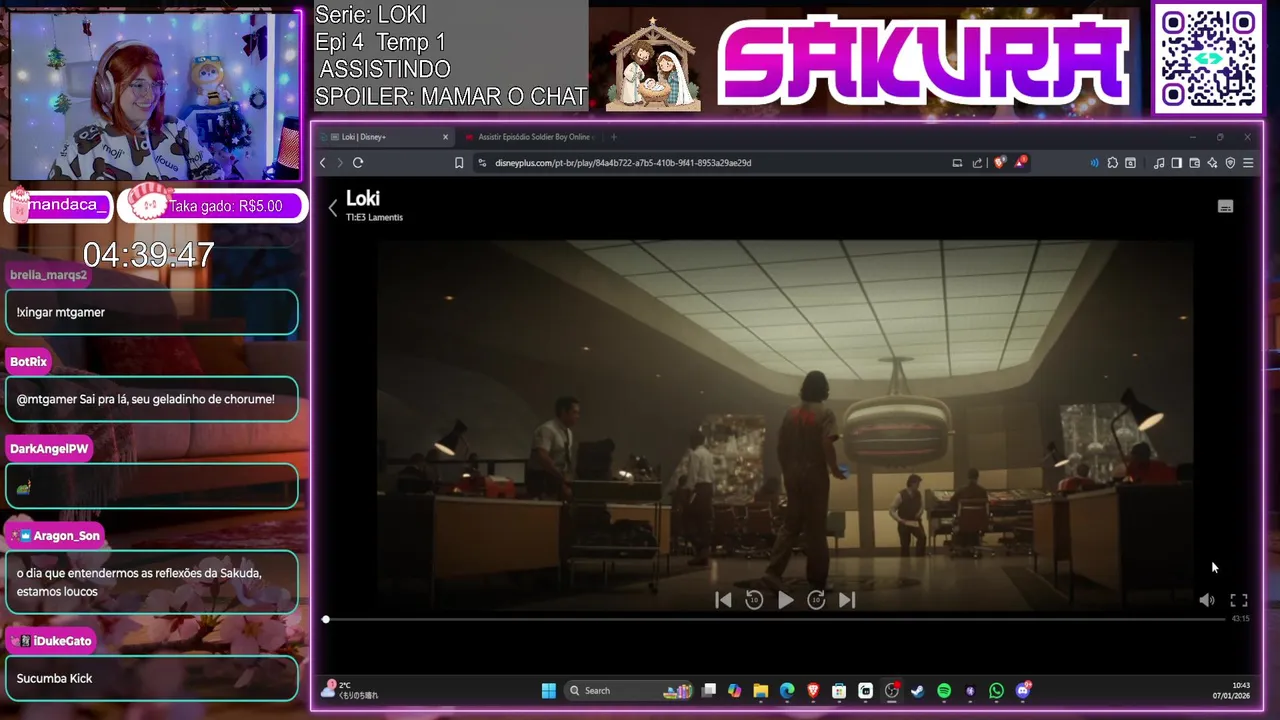Image resolution: width=1280 pixels, height=720 pixels.
Task: Open File Explorer from the taskbar
Action: [x=761, y=691]
